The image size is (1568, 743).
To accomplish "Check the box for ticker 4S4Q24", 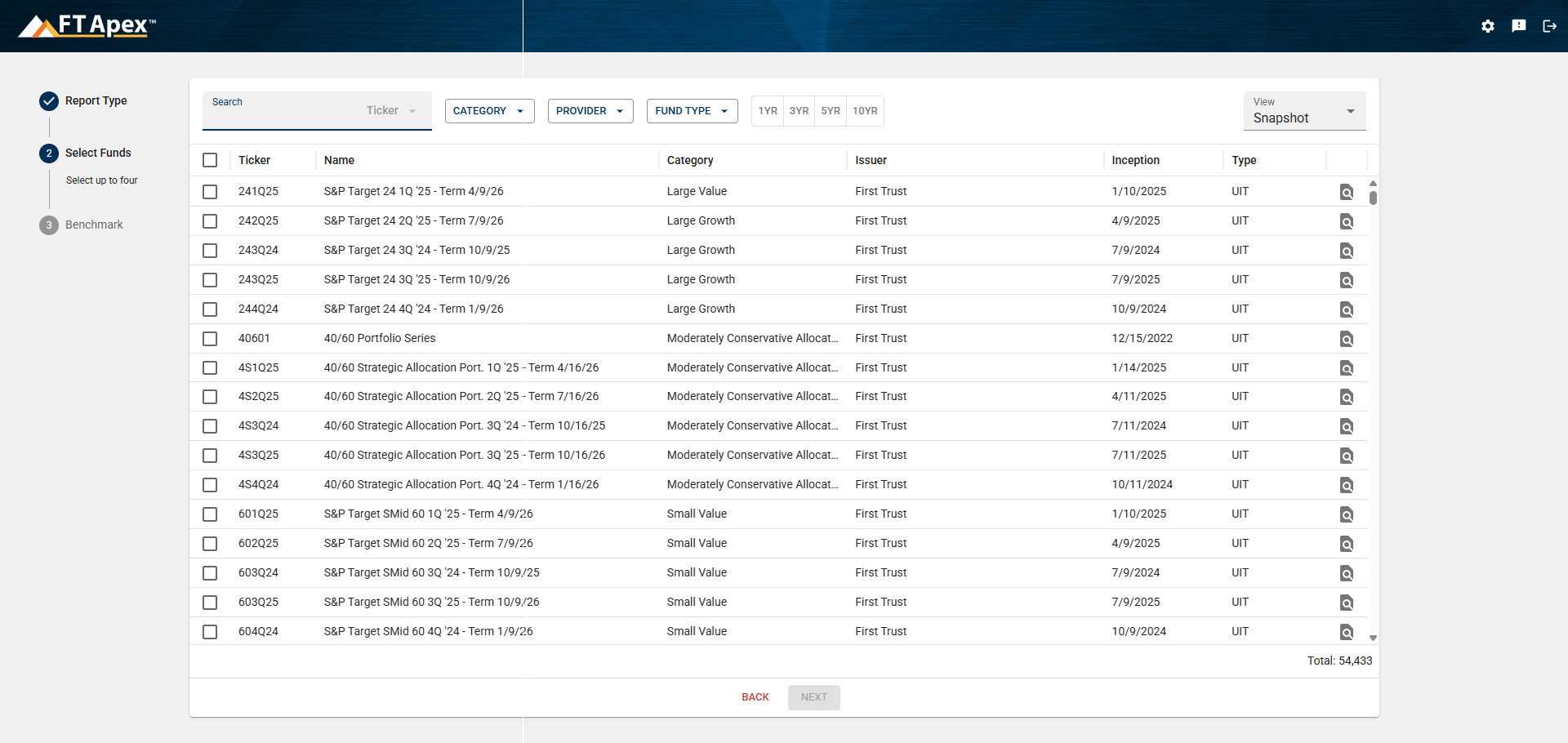I will click(210, 484).
